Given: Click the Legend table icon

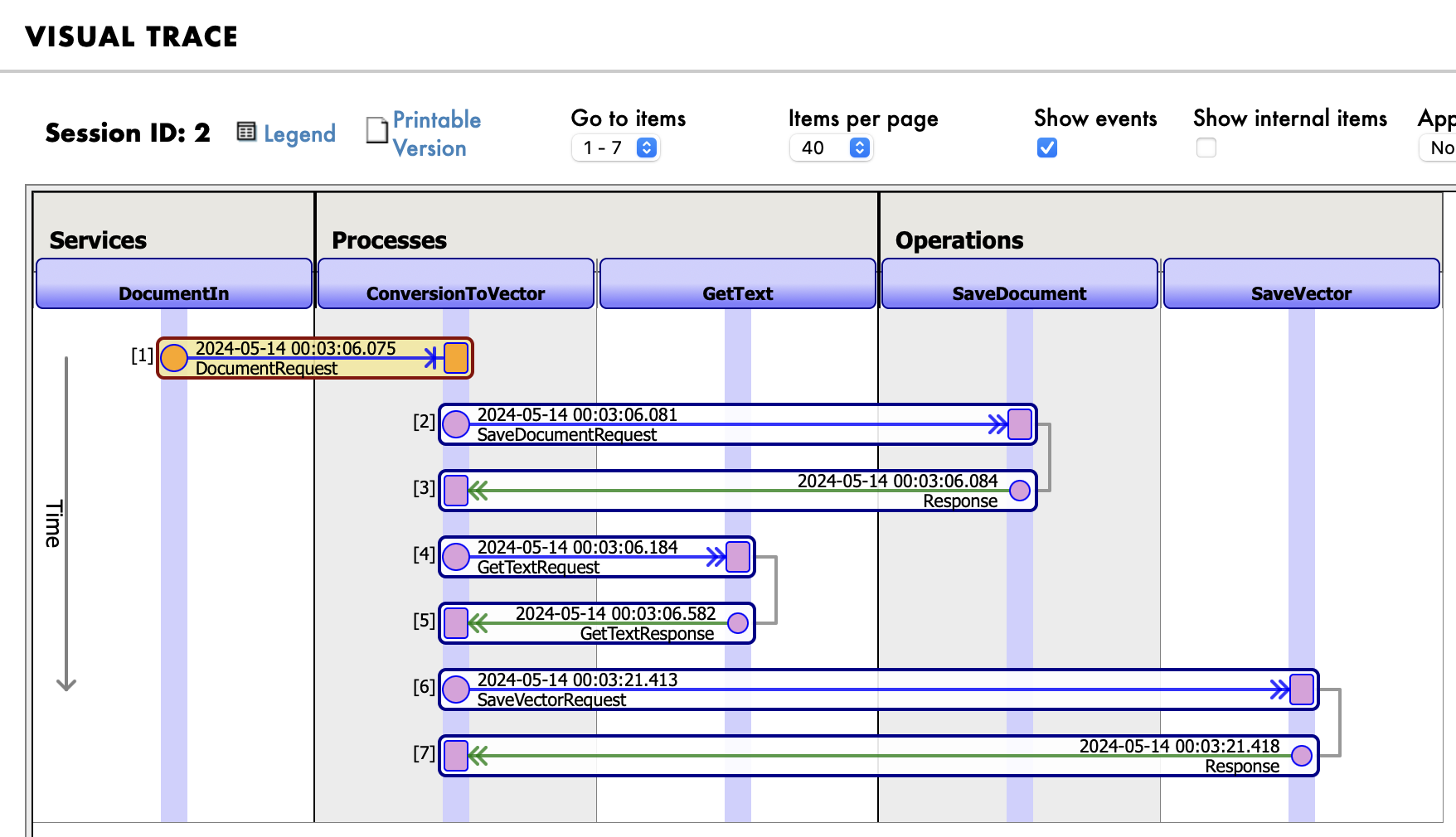Looking at the screenshot, I should pyautogui.click(x=245, y=132).
